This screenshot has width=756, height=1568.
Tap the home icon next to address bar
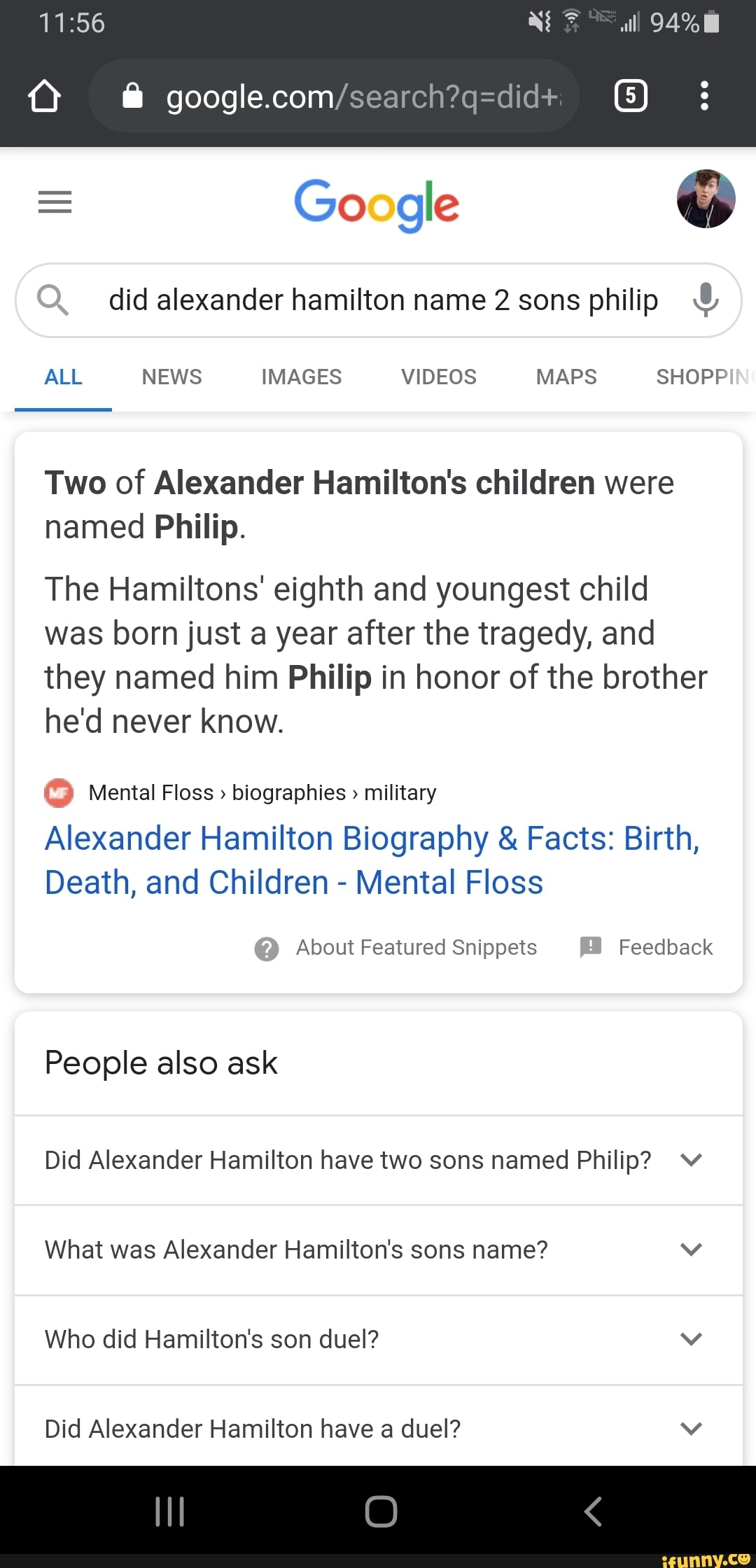(43, 96)
